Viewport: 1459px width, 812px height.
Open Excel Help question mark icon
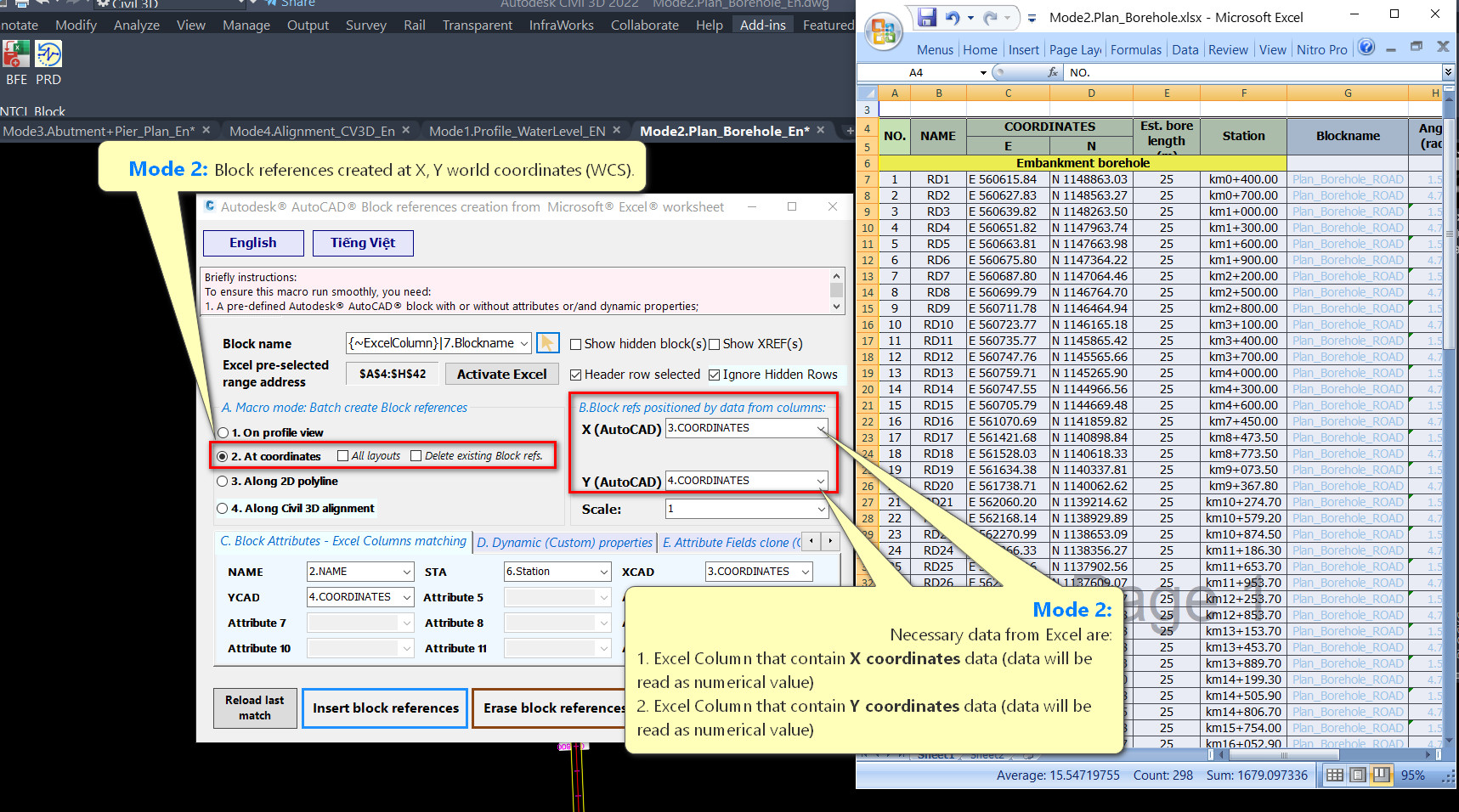[1366, 48]
